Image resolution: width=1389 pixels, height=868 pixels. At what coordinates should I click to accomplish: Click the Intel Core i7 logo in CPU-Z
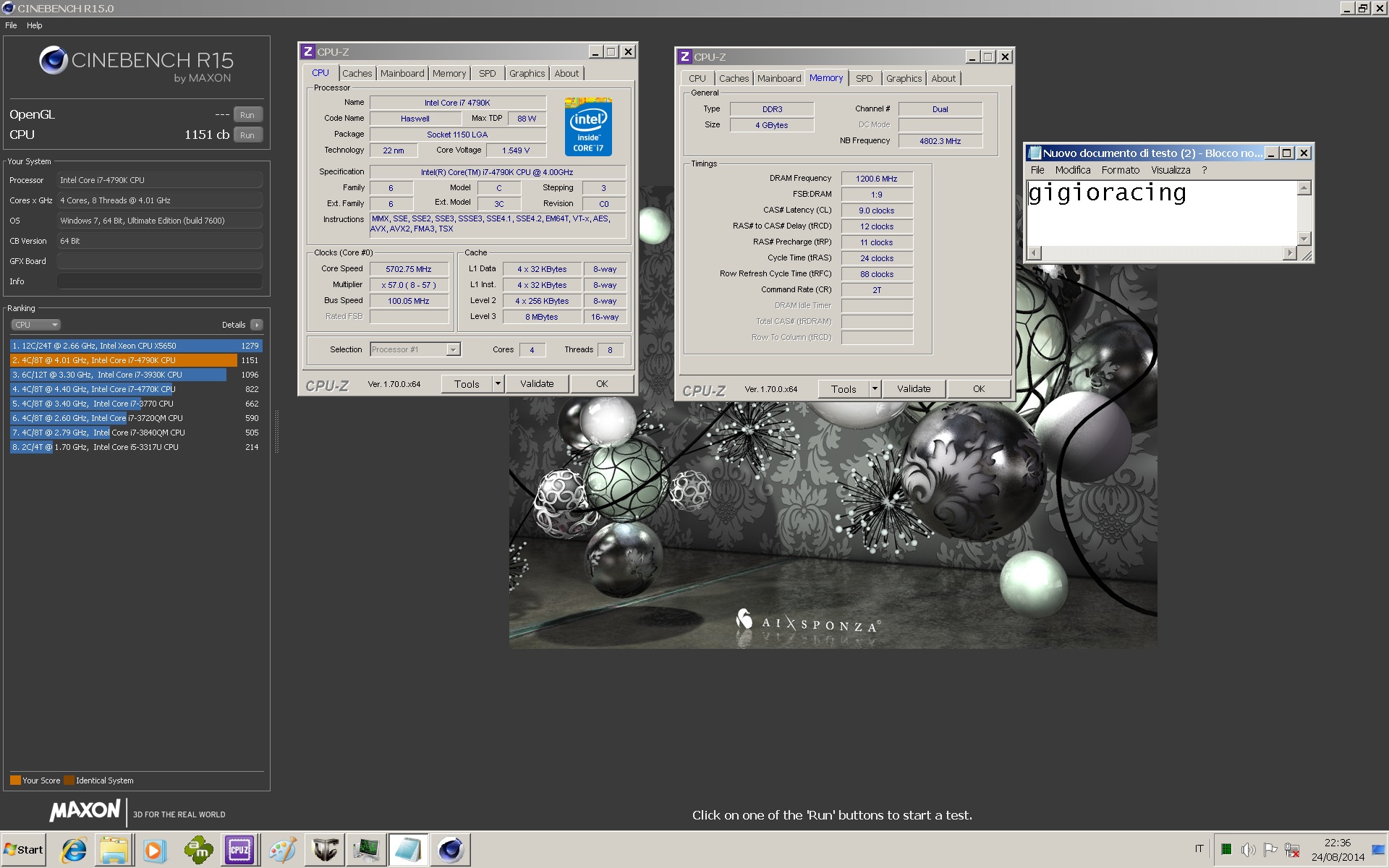(588, 127)
